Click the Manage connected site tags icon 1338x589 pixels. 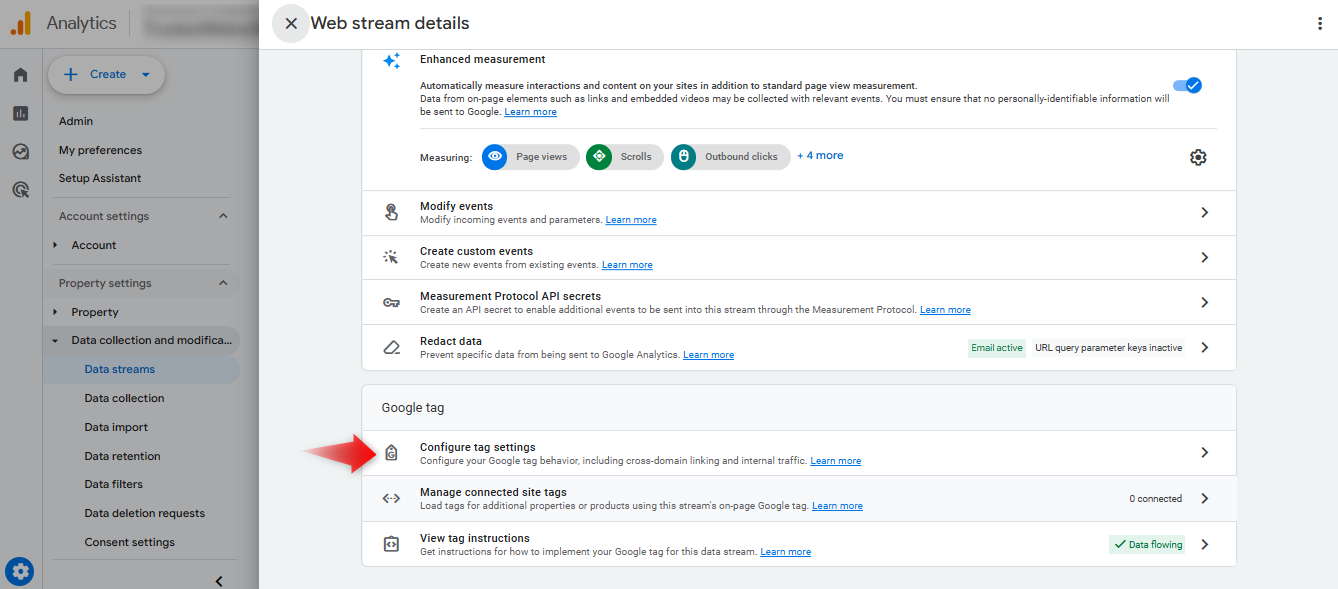click(391, 498)
